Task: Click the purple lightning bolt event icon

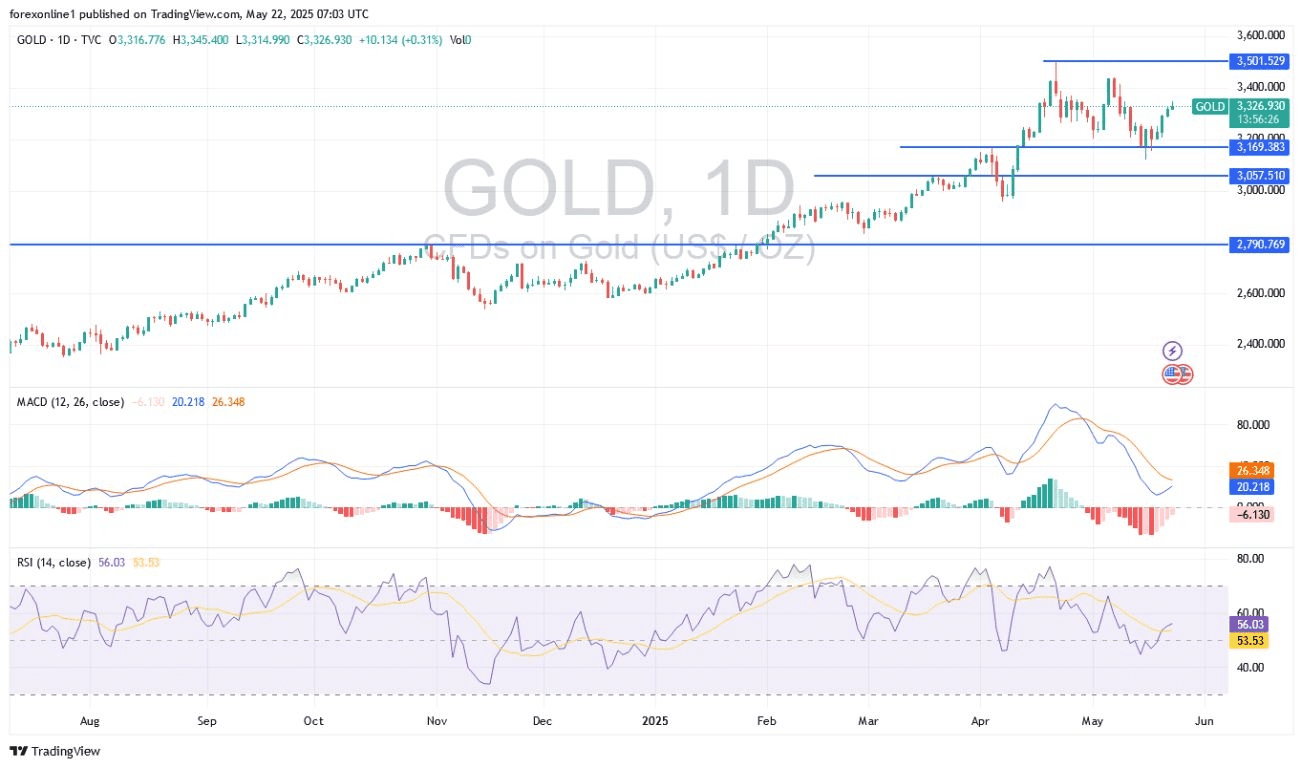Action: coord(1173,351)
